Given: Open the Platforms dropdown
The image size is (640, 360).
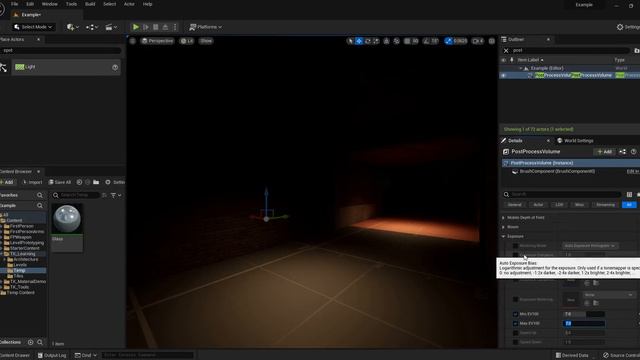Looking at the screenshot, I should click(x=206, y=27).
